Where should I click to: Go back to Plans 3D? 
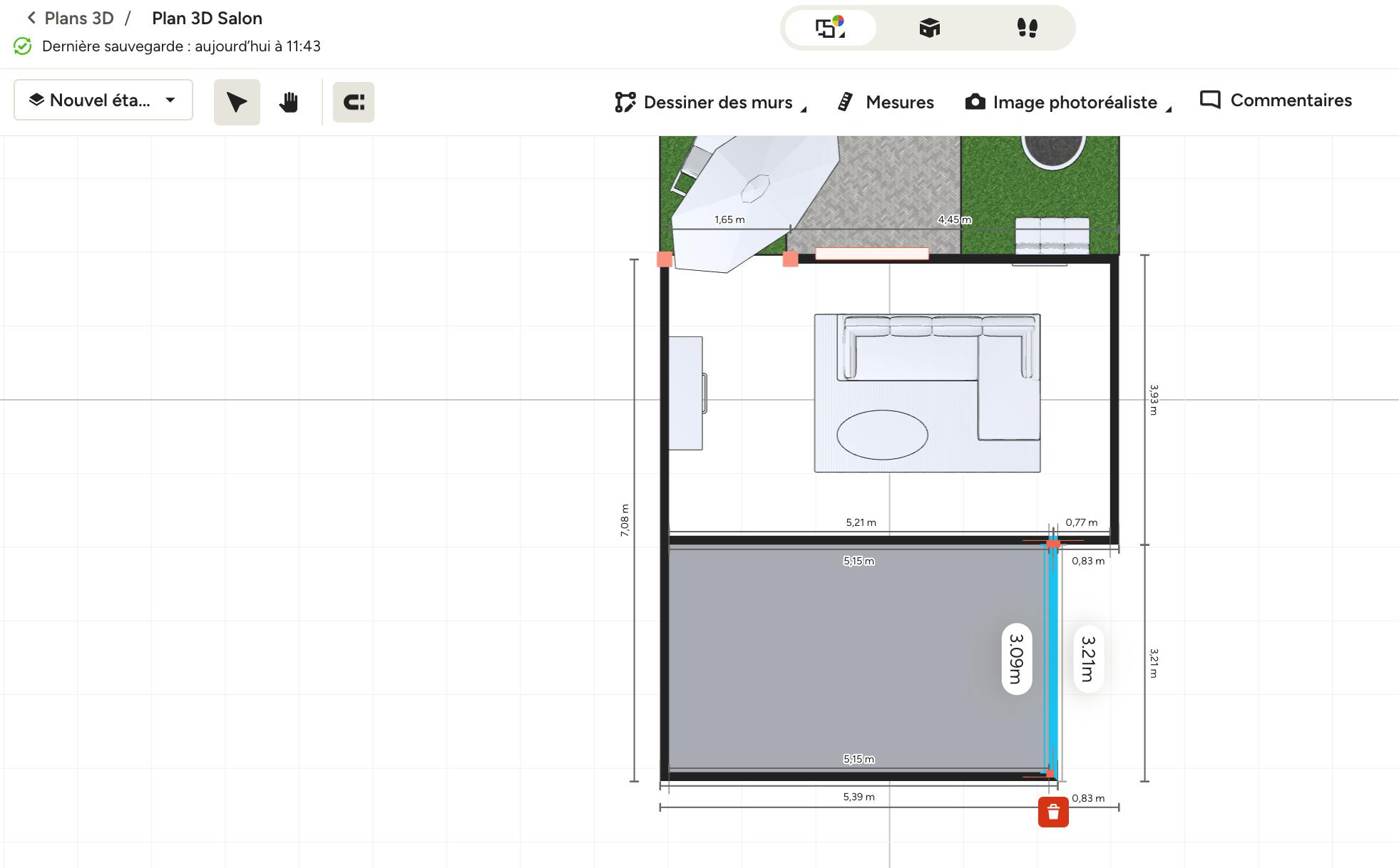[x=71, y=19]
